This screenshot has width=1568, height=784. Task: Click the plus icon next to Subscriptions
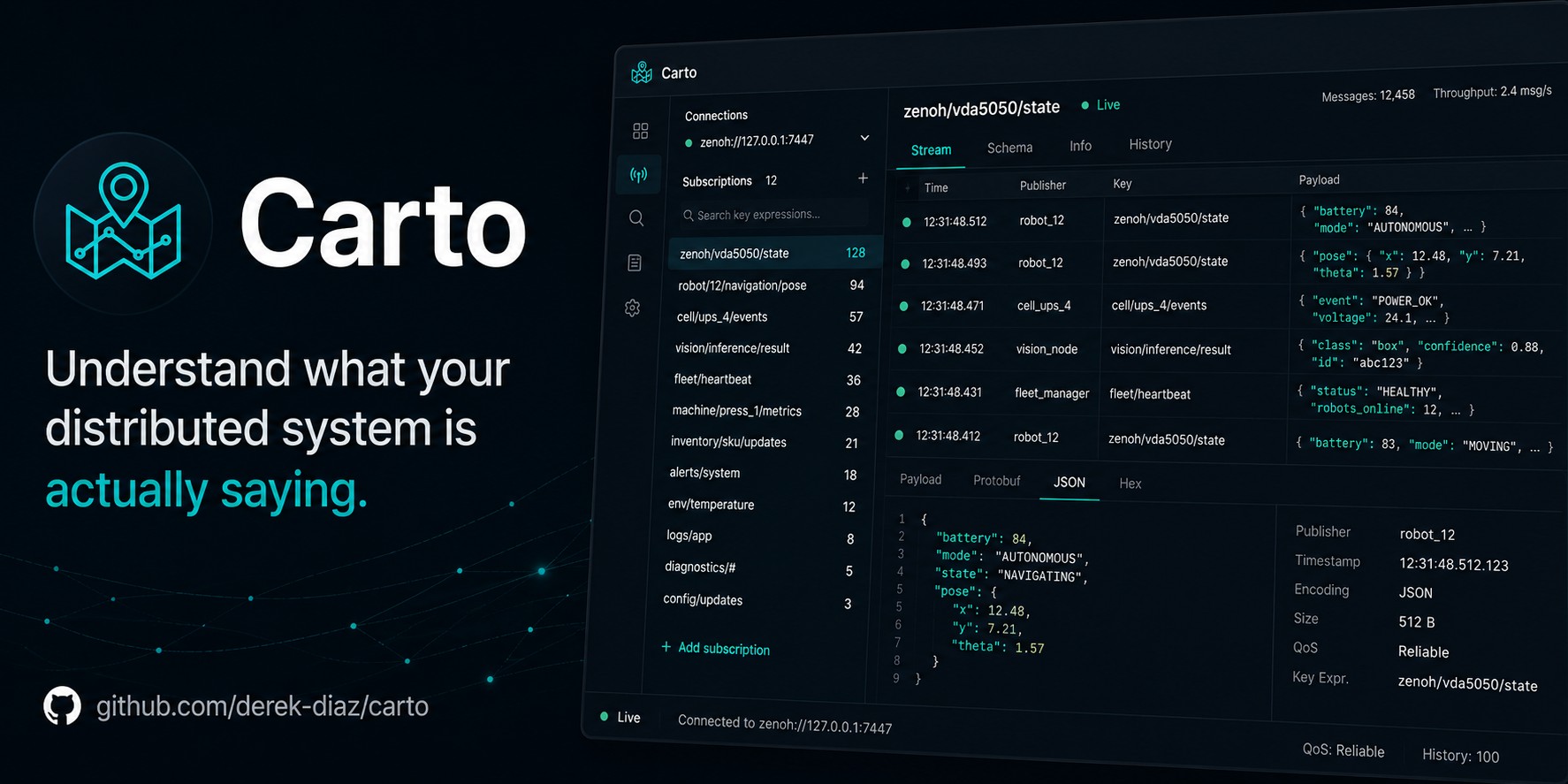[863, 179]
